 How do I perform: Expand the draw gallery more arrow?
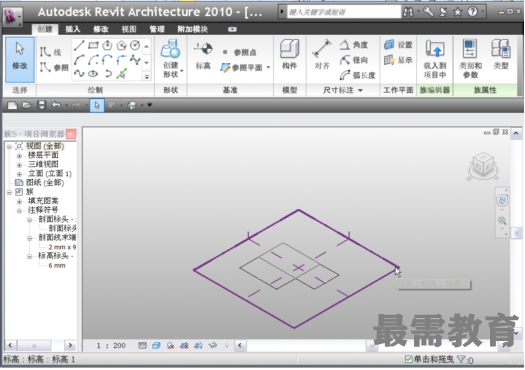click(x=147, y=77)
